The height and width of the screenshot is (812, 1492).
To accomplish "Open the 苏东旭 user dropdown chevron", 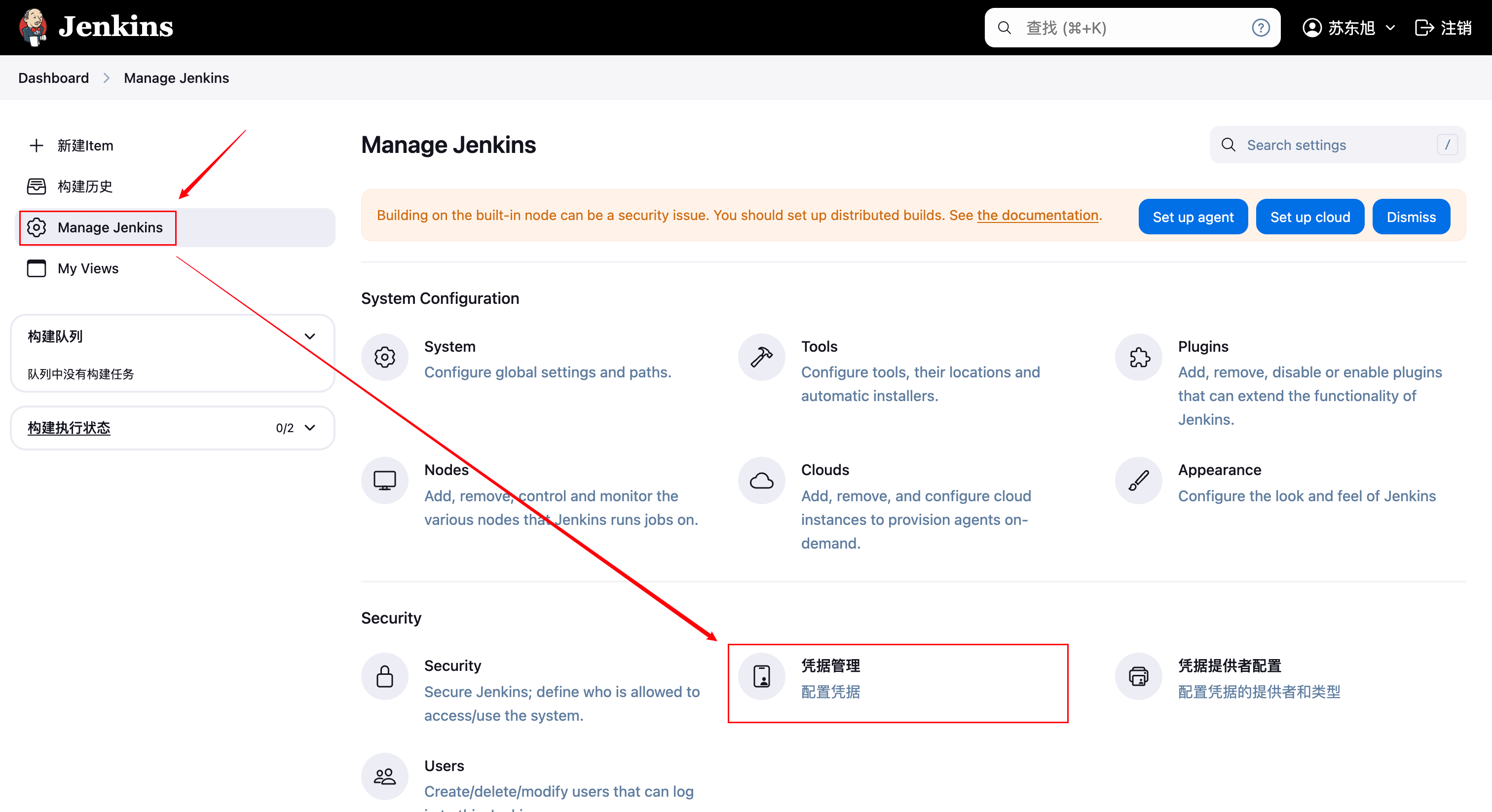I will click(1390, 28).
